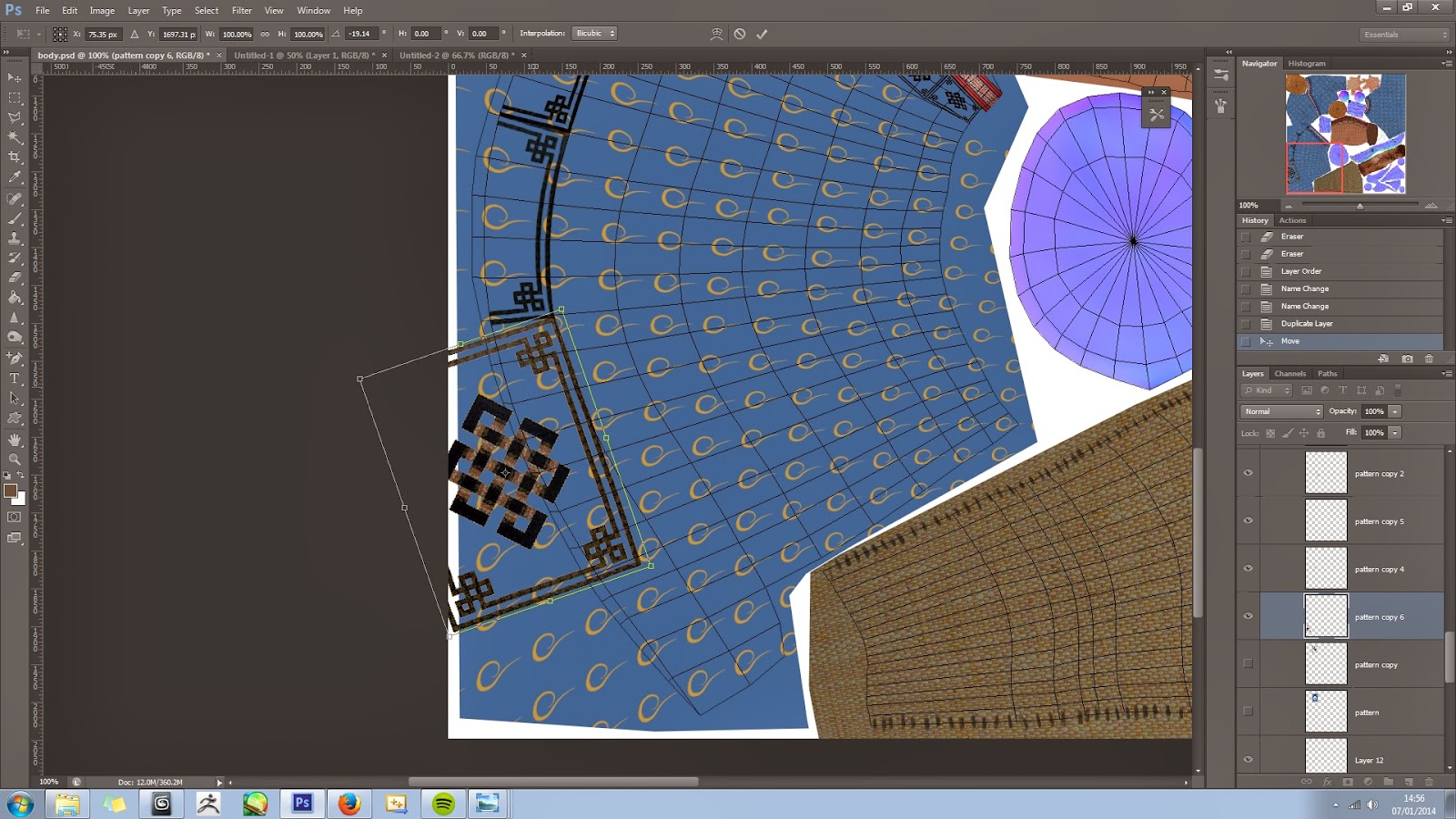Cancel transform with the cancel icon
This screenshot has width=1456, height=819.
740,34
